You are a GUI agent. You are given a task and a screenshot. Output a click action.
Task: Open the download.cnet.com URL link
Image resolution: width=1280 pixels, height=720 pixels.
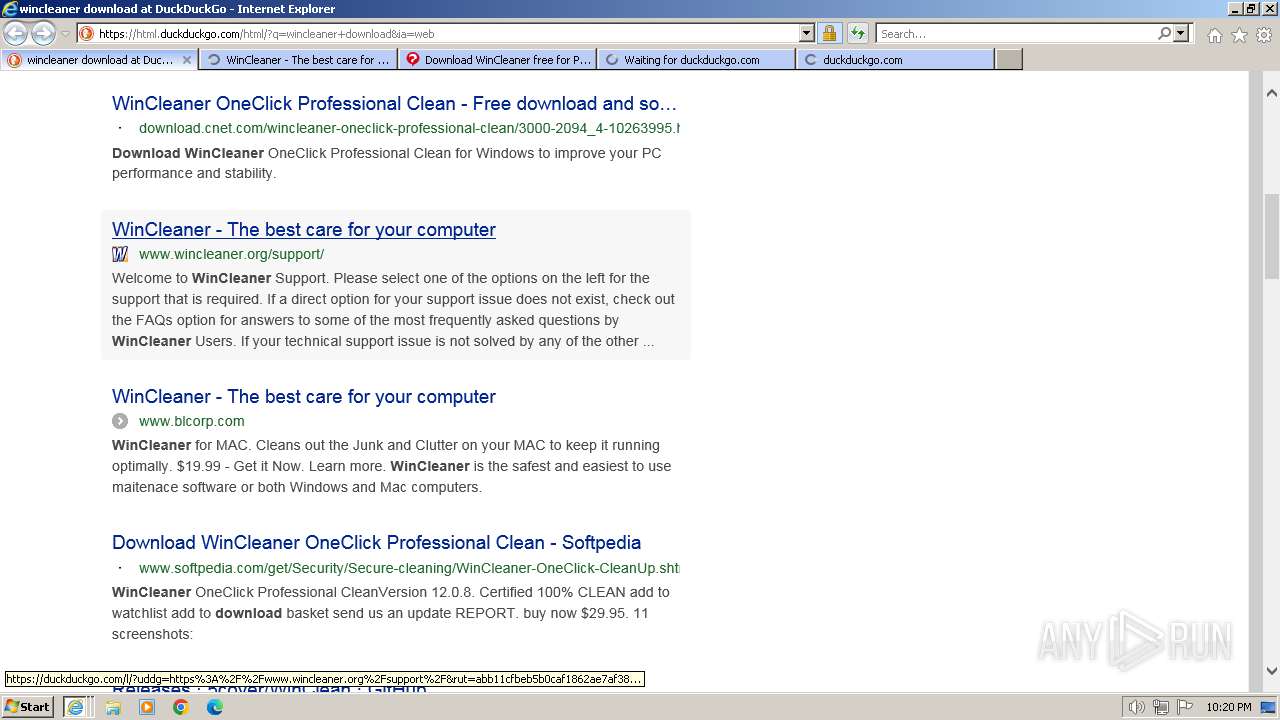coord(409,128)
